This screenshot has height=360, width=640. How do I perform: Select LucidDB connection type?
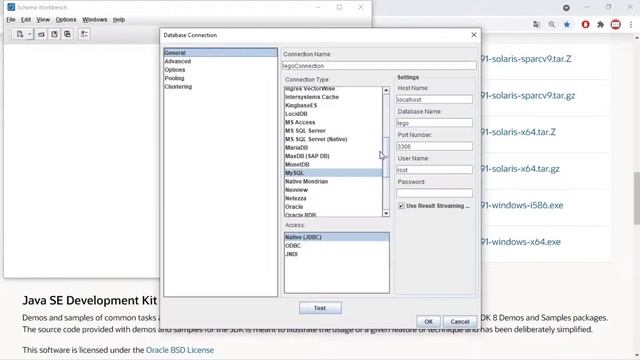click(333, 114)
